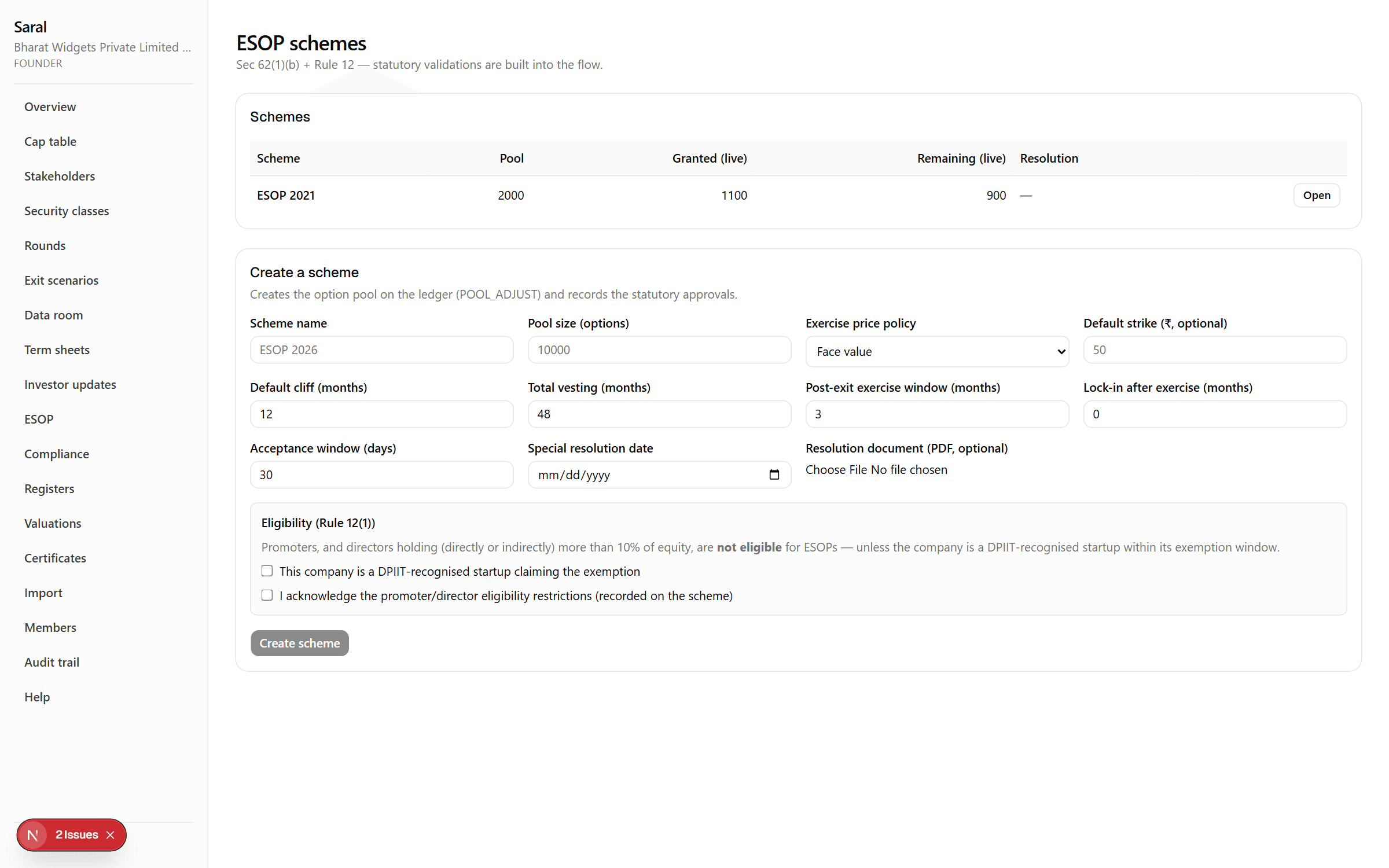Navigate to Certificates

point(55,558)
